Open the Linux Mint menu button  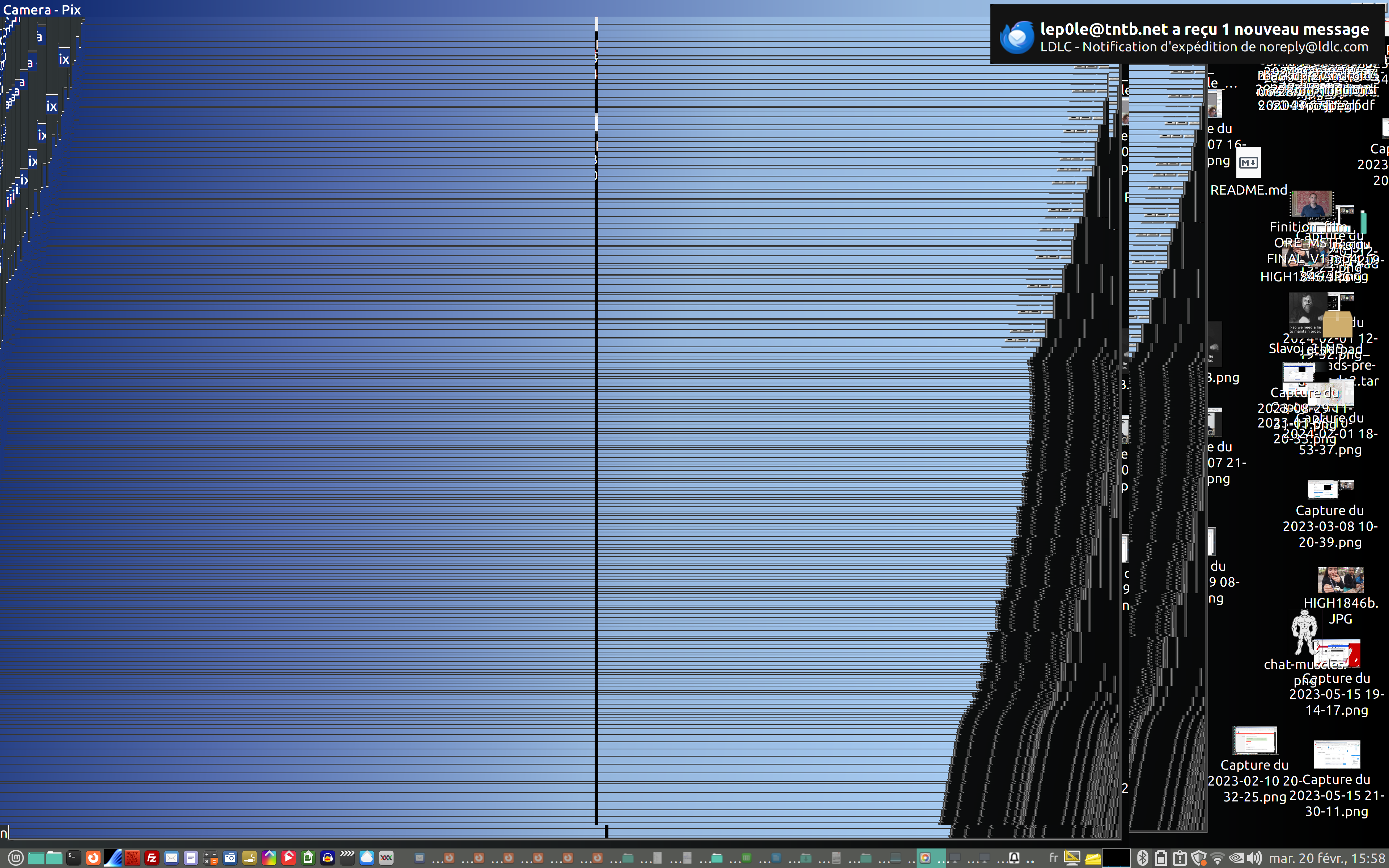(x=16, y=858)
